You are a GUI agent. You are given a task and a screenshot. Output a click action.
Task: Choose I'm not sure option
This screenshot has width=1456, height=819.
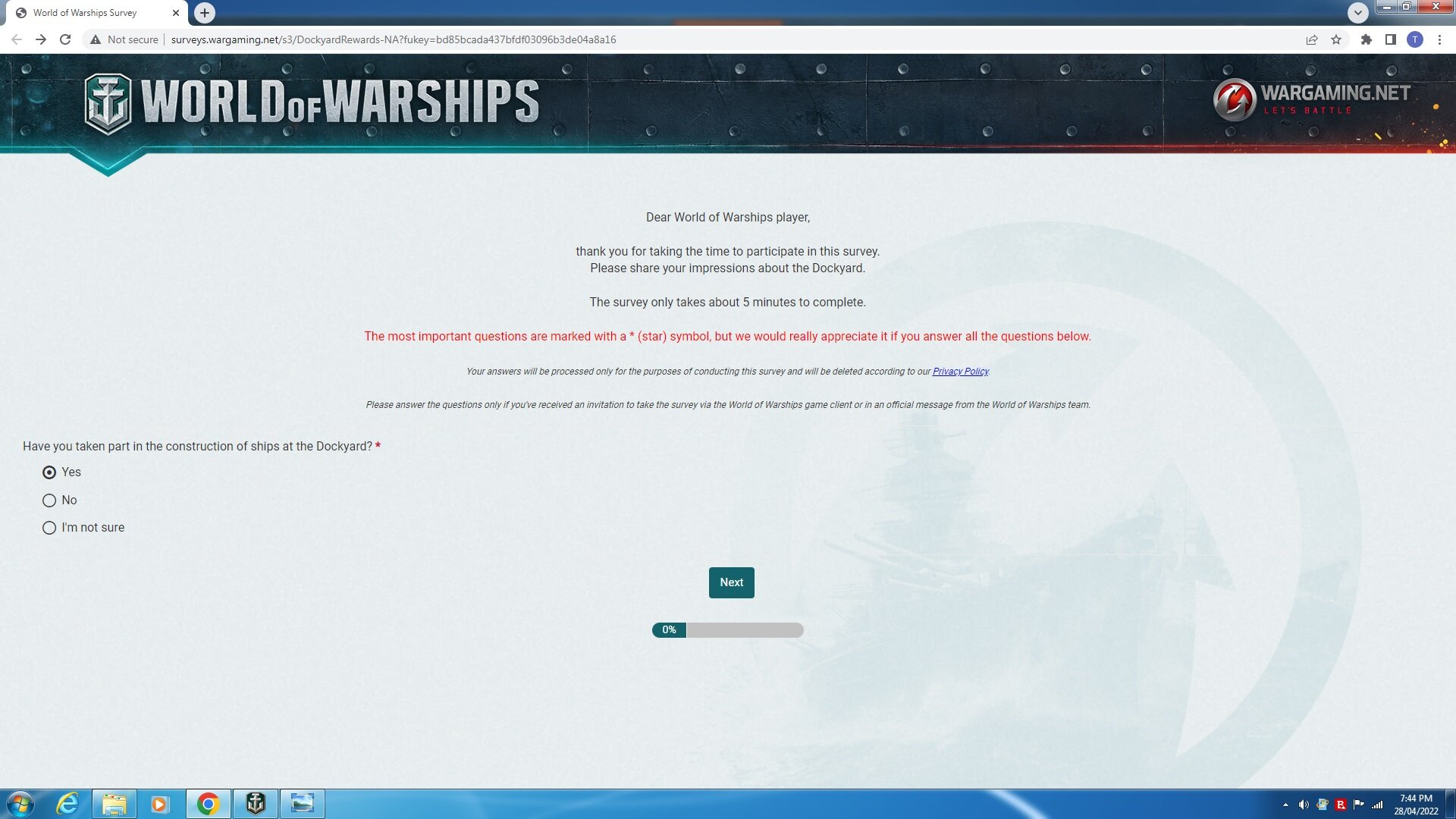click(49, 528)
